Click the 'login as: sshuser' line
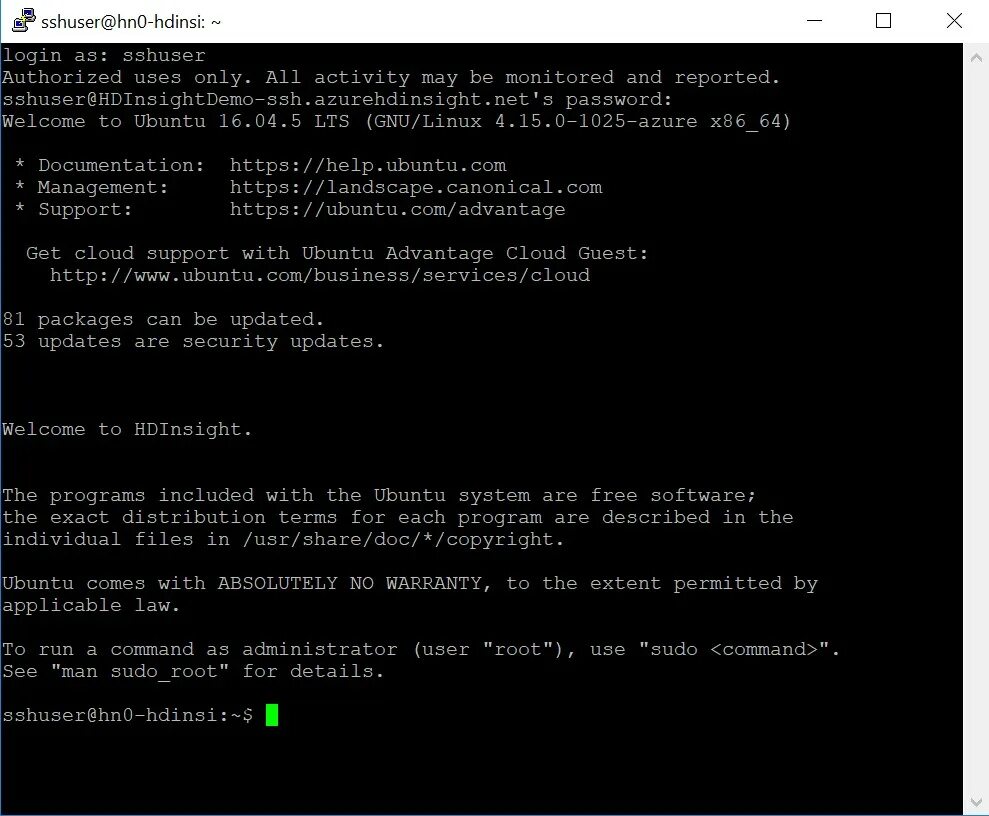This screenshot has height=816, width=989. [x=104, y=55]
